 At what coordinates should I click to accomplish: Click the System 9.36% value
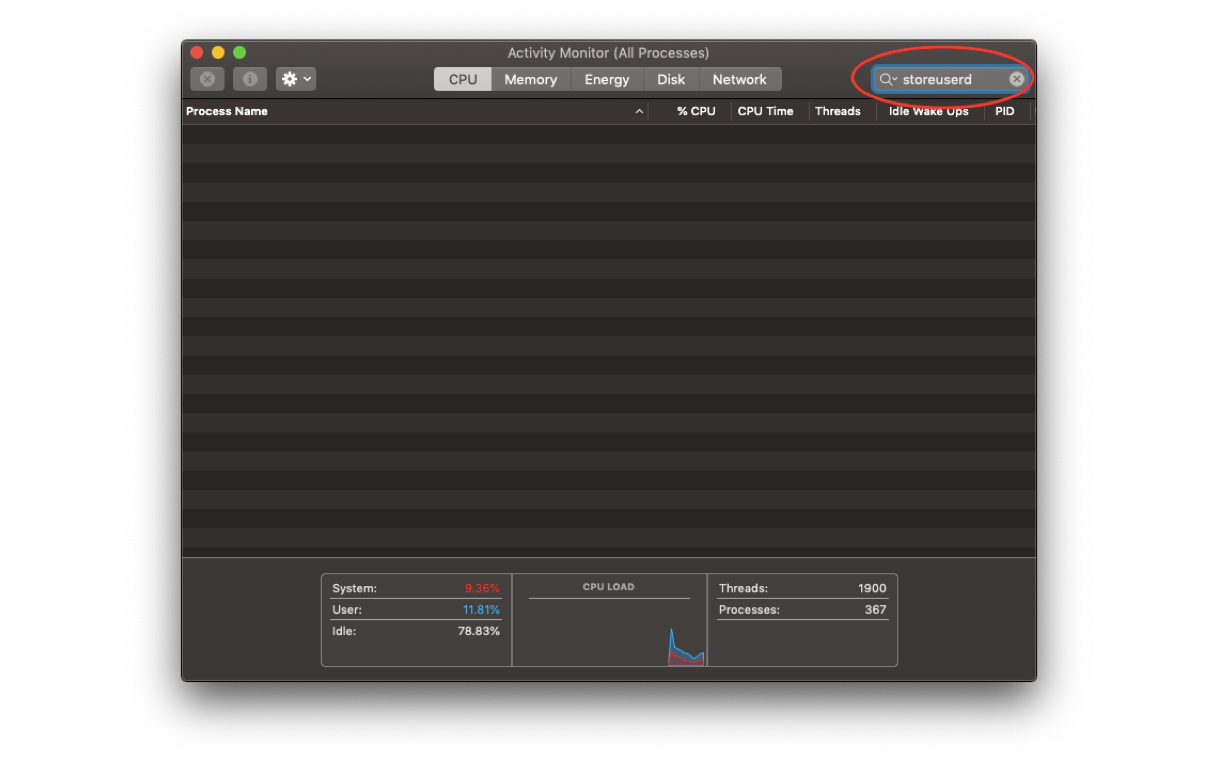click(x=482, y=588)
